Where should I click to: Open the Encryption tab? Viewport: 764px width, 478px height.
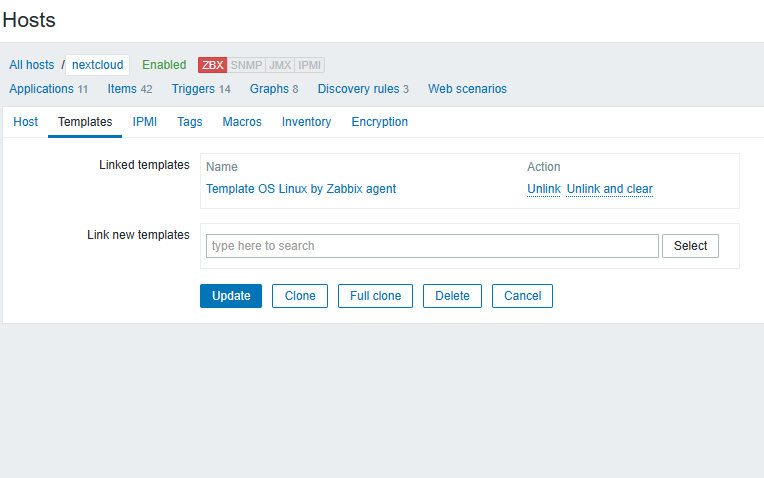(x=379, y=122)
